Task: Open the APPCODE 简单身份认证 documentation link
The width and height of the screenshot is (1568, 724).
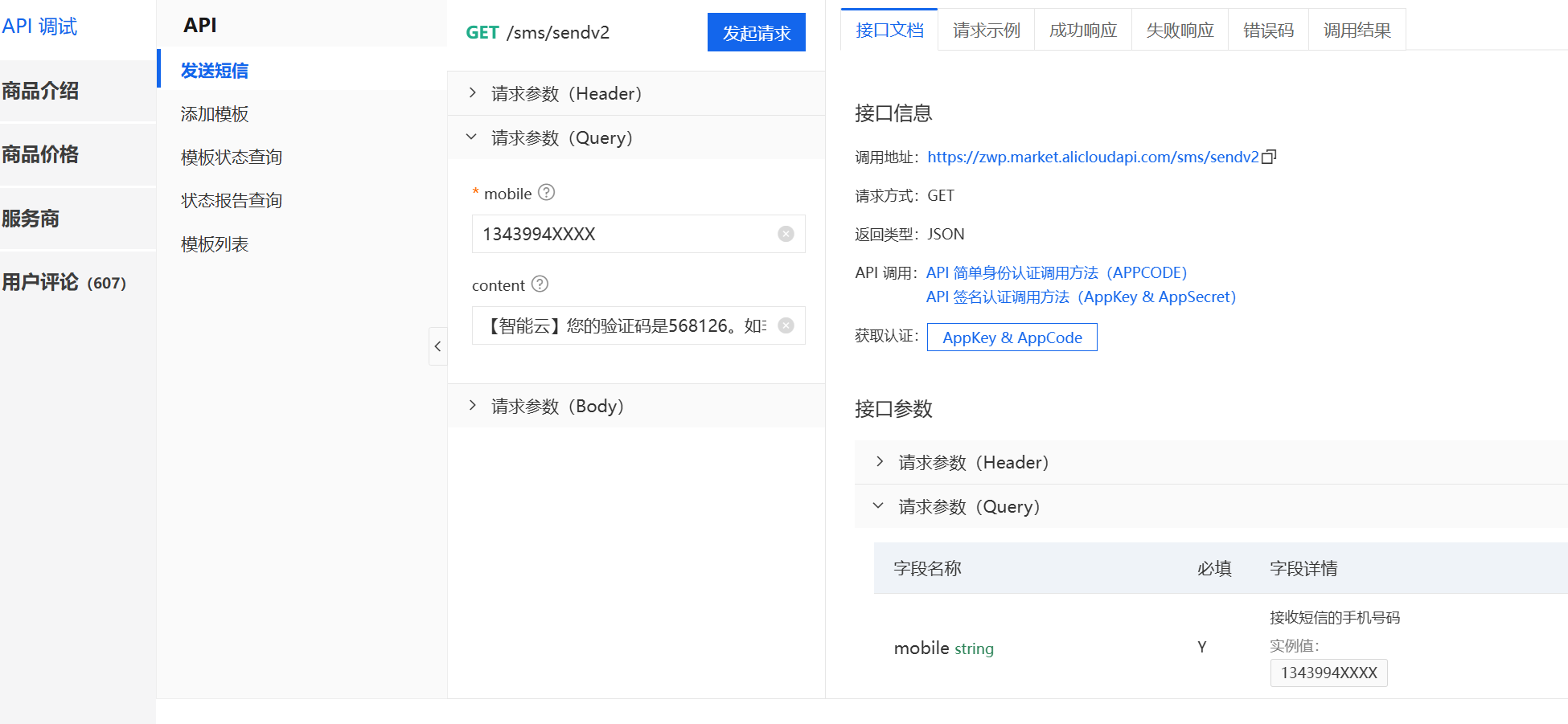Action: pos(1057,272)
